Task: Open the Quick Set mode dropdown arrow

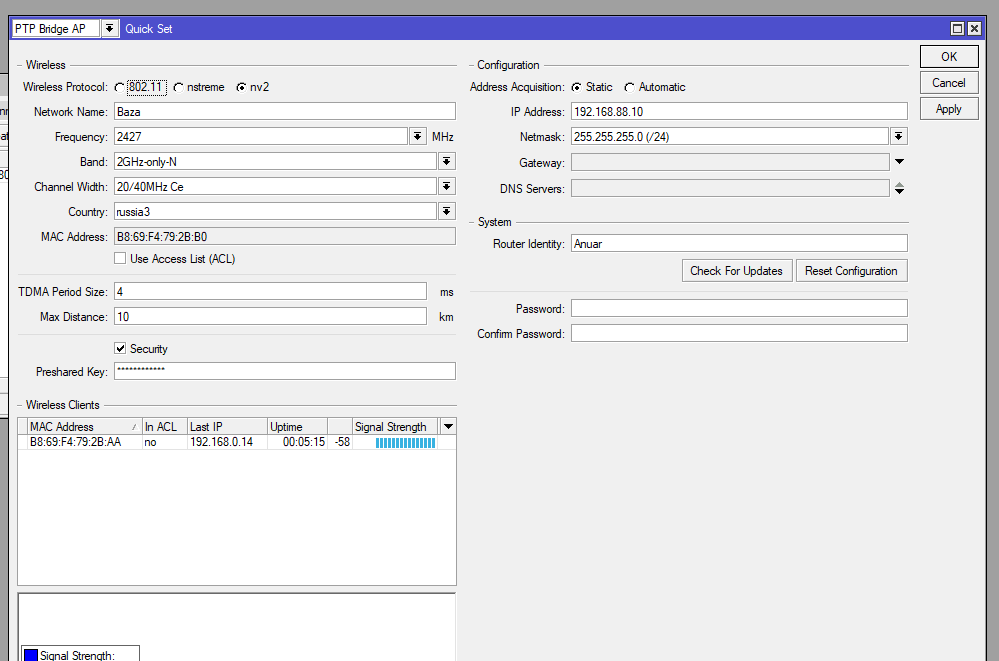Action: pyautogui.click(x=109, y=29)
